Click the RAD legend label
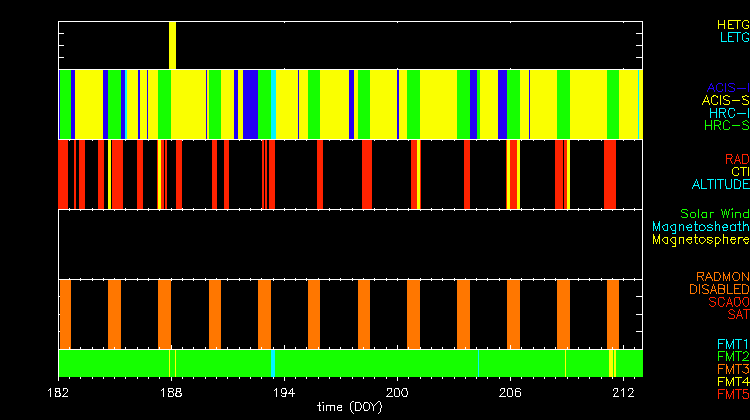 (736, 159)
